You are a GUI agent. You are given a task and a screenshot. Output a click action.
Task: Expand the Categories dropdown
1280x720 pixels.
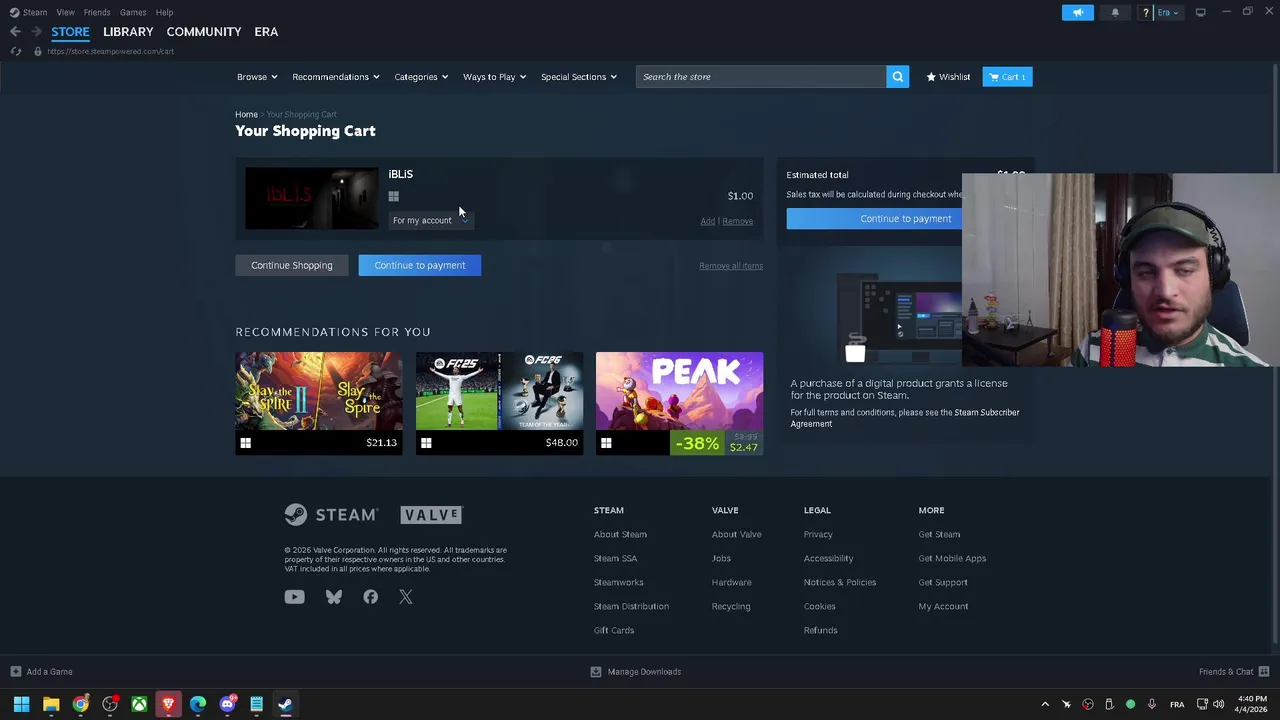click(x=421, y=77)
